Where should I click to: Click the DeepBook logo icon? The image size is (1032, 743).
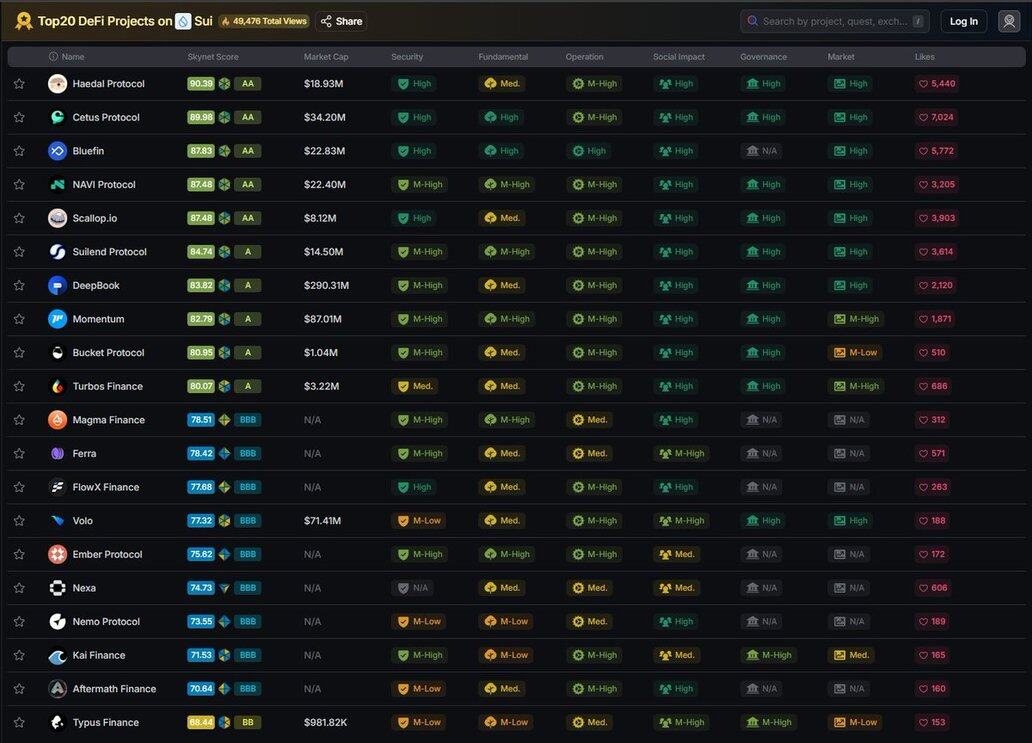tap(57, 285)
